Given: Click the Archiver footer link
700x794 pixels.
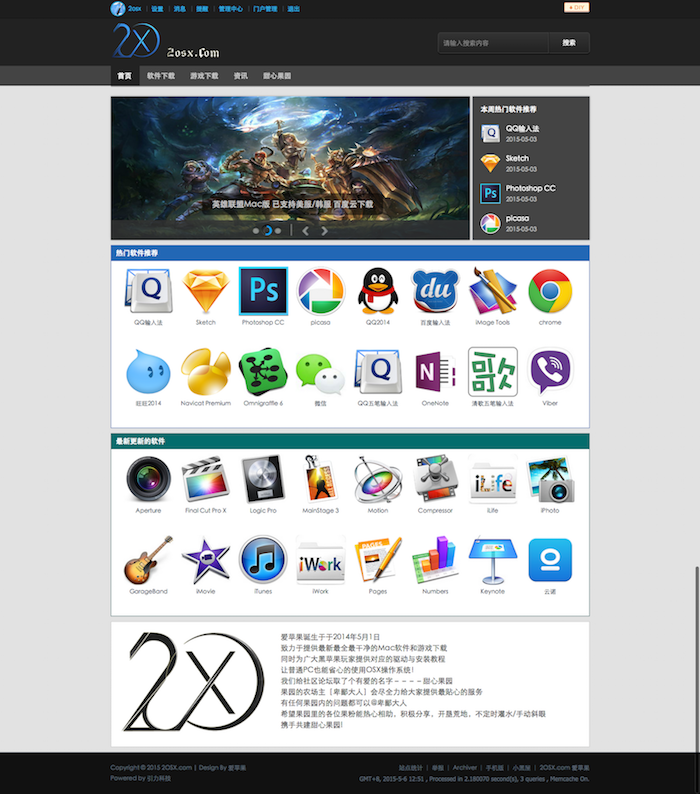Looking at the screenshot, I should click(x=464, y=768).
